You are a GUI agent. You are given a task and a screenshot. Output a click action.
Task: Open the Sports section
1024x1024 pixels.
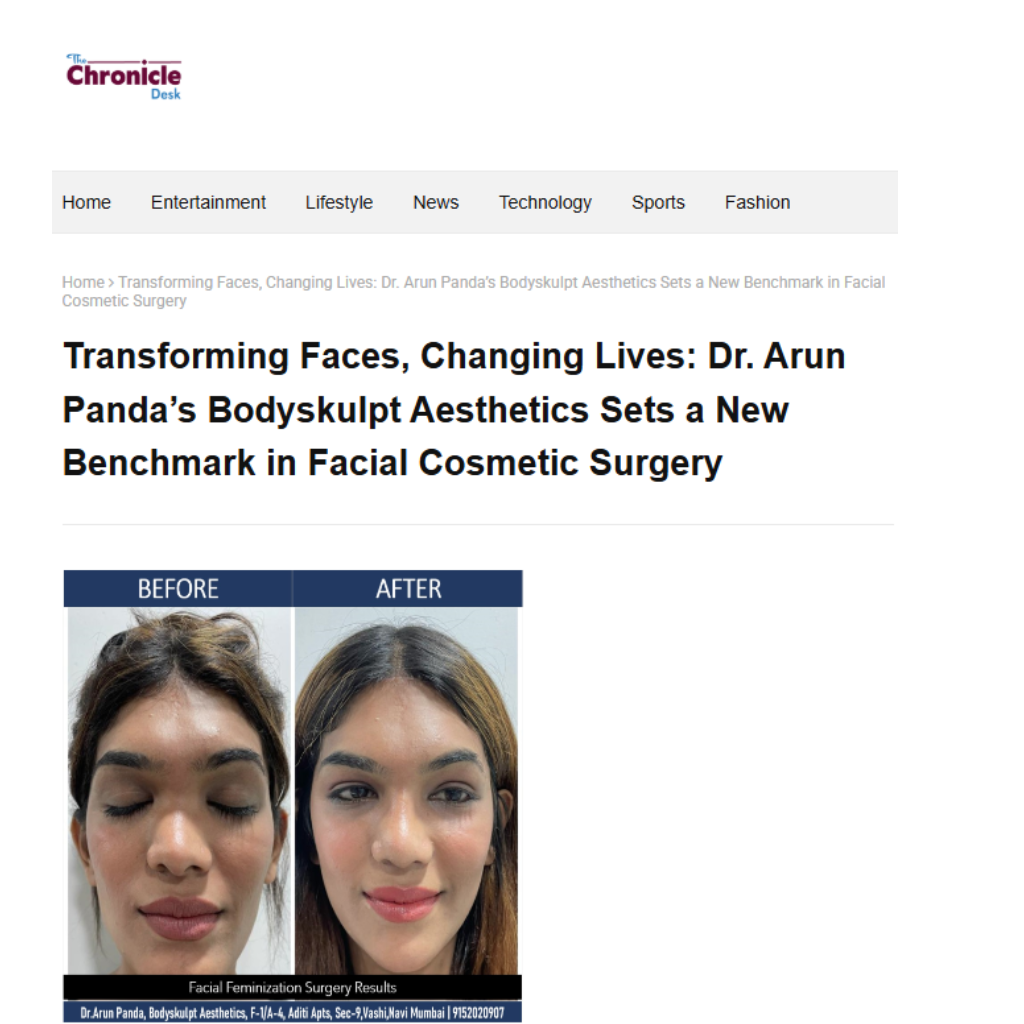[658, 202]
